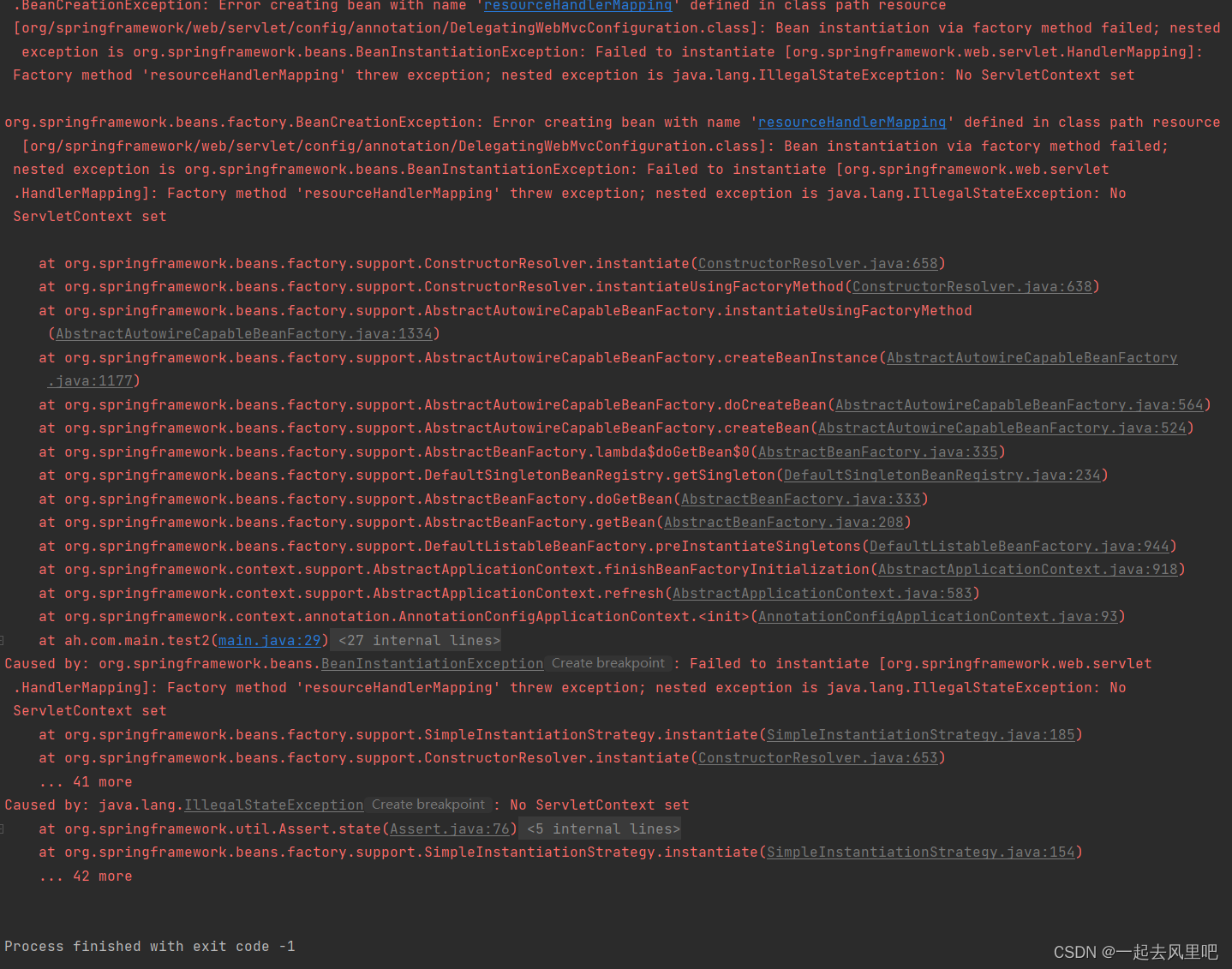The width and height of the screenshot is (1232, 969).
Task: Open Assert.java:76 source link
Action: pos(448,828)
